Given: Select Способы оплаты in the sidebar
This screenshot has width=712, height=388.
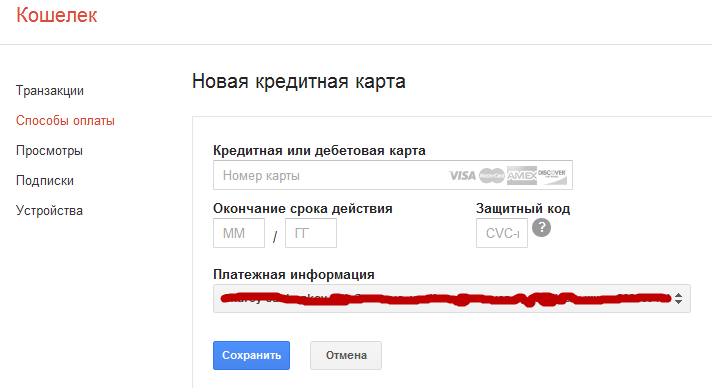Looking at the screenshot, I should [65, 120].
